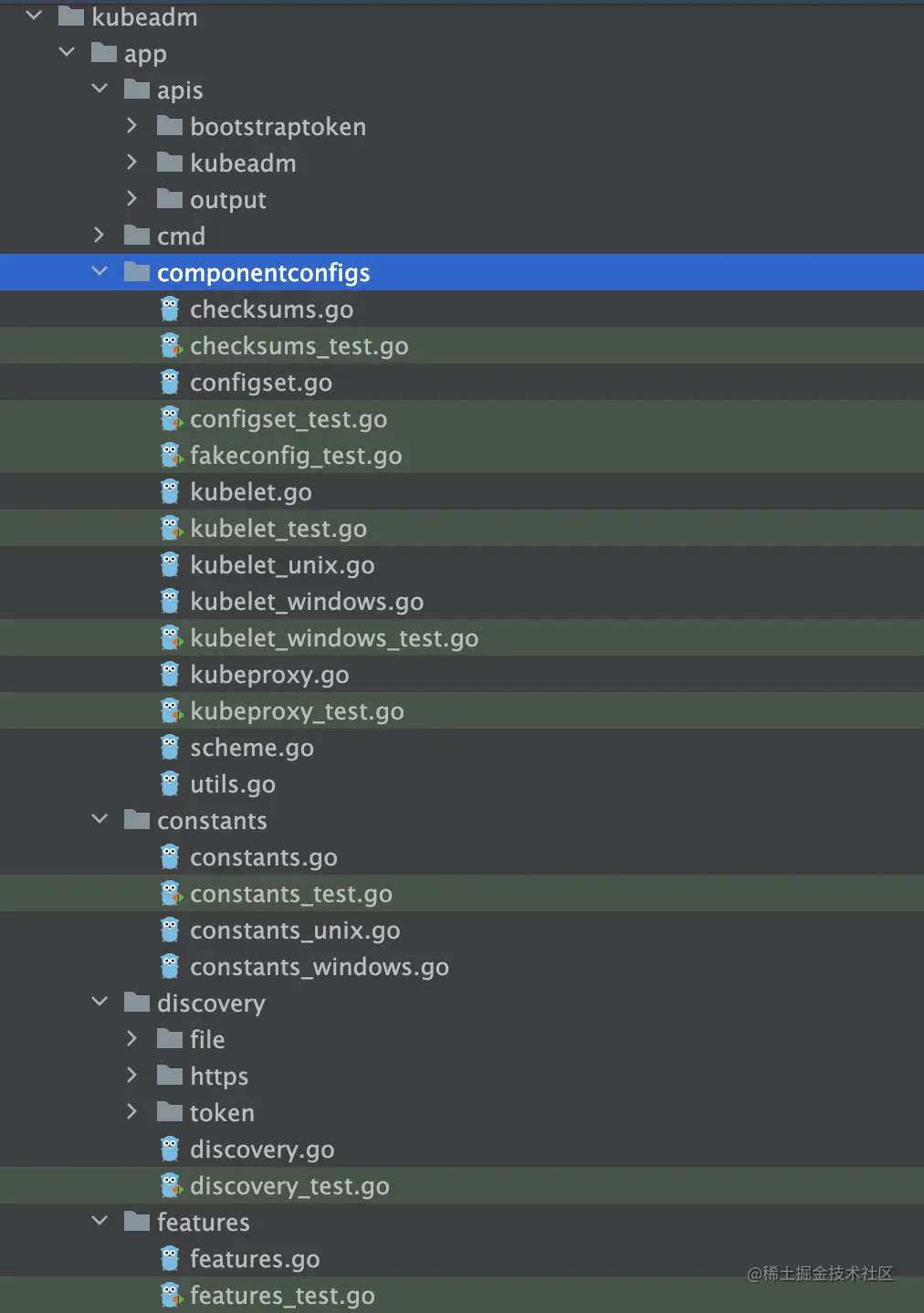Select the utils.go file name

[233, 784]
